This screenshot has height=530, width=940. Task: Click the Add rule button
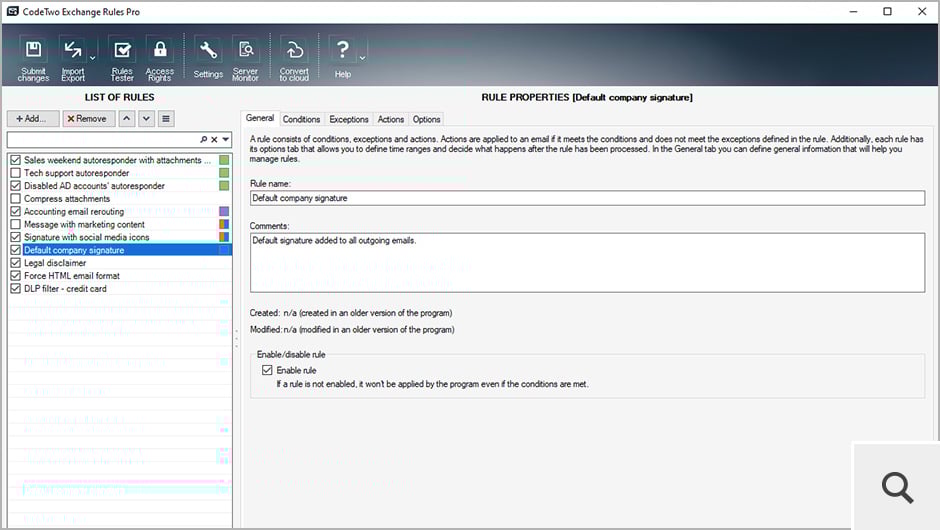click(x=33, y=119)
